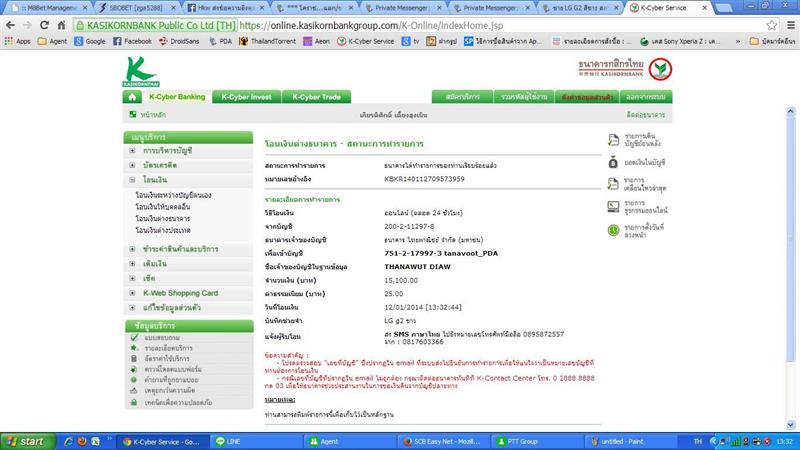Screen dimensions: 800x450
Task: Open the K-Cyber Service bookmark
Action: click(365, 41)
